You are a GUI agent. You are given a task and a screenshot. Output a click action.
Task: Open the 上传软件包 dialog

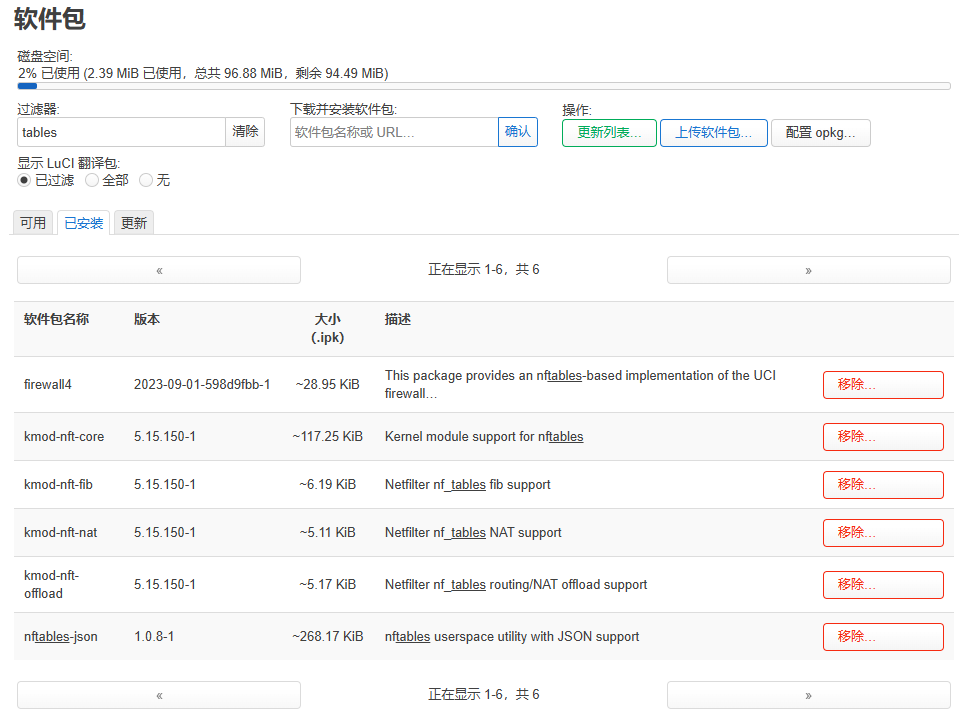point(713,133)
